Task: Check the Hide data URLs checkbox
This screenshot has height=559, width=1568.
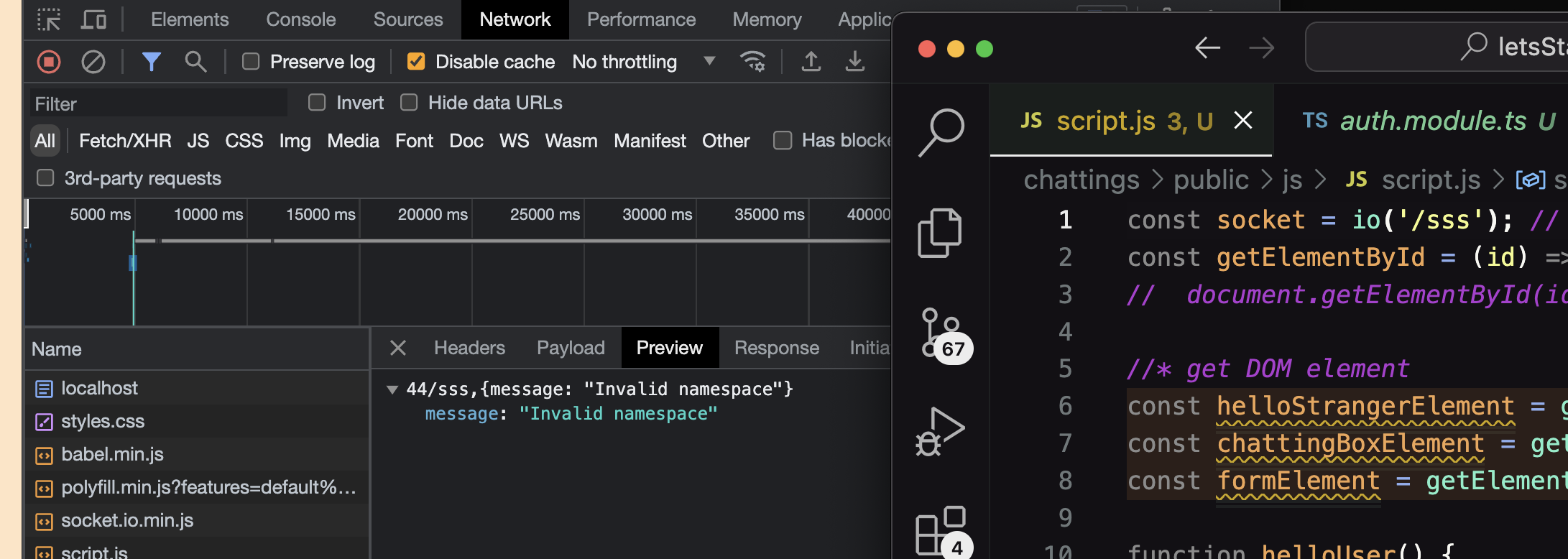Action: [409, 103]
